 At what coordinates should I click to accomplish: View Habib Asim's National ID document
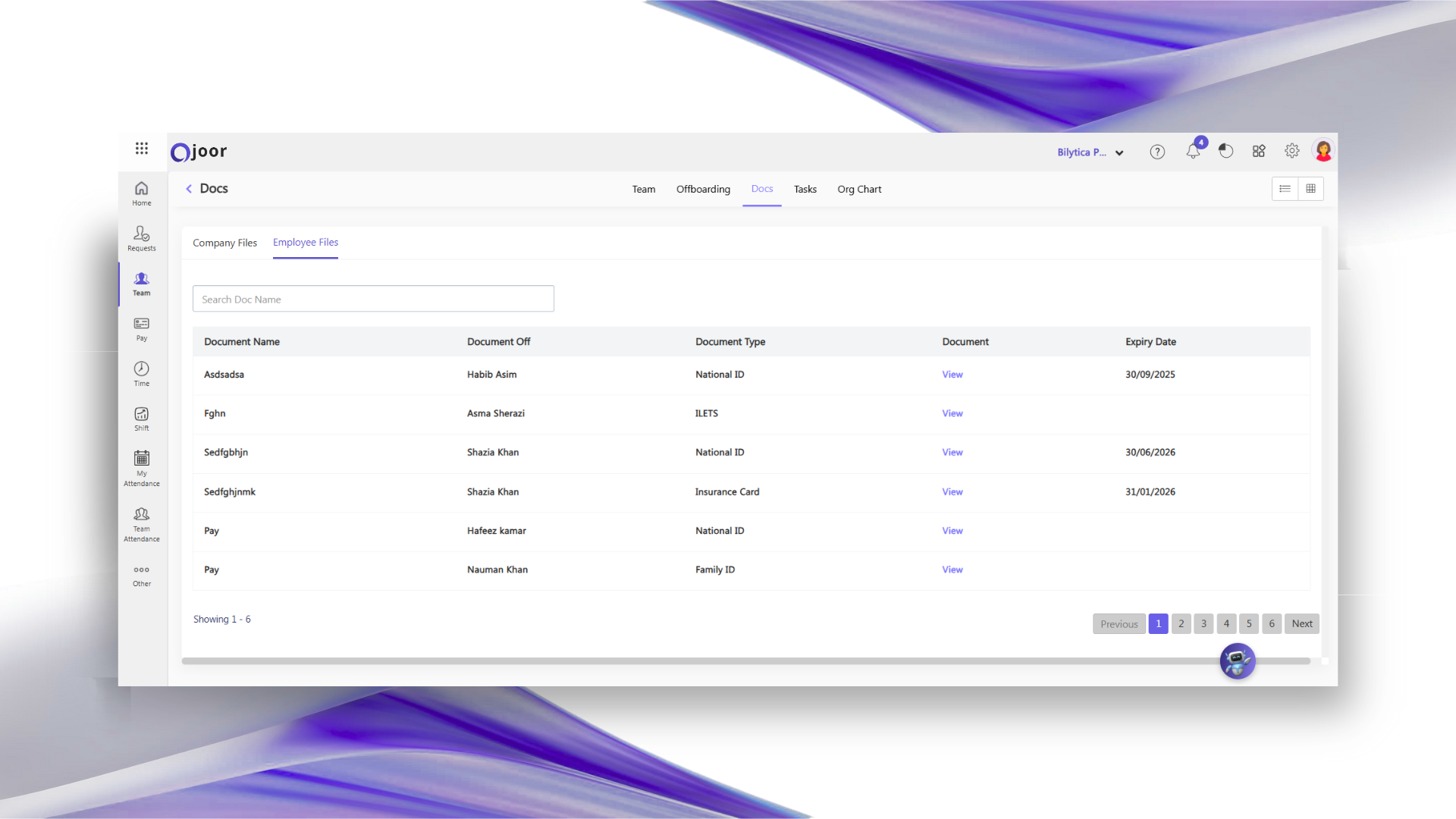[952, 375]
